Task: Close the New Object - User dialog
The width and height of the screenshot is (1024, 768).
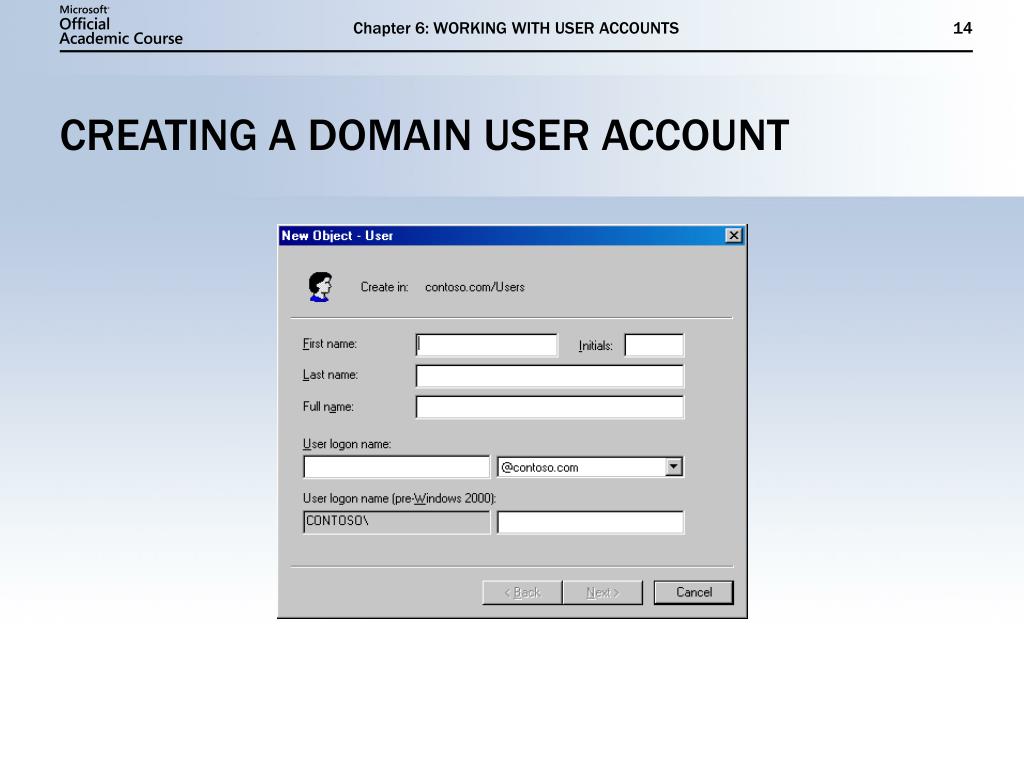Action: point(733,236)
